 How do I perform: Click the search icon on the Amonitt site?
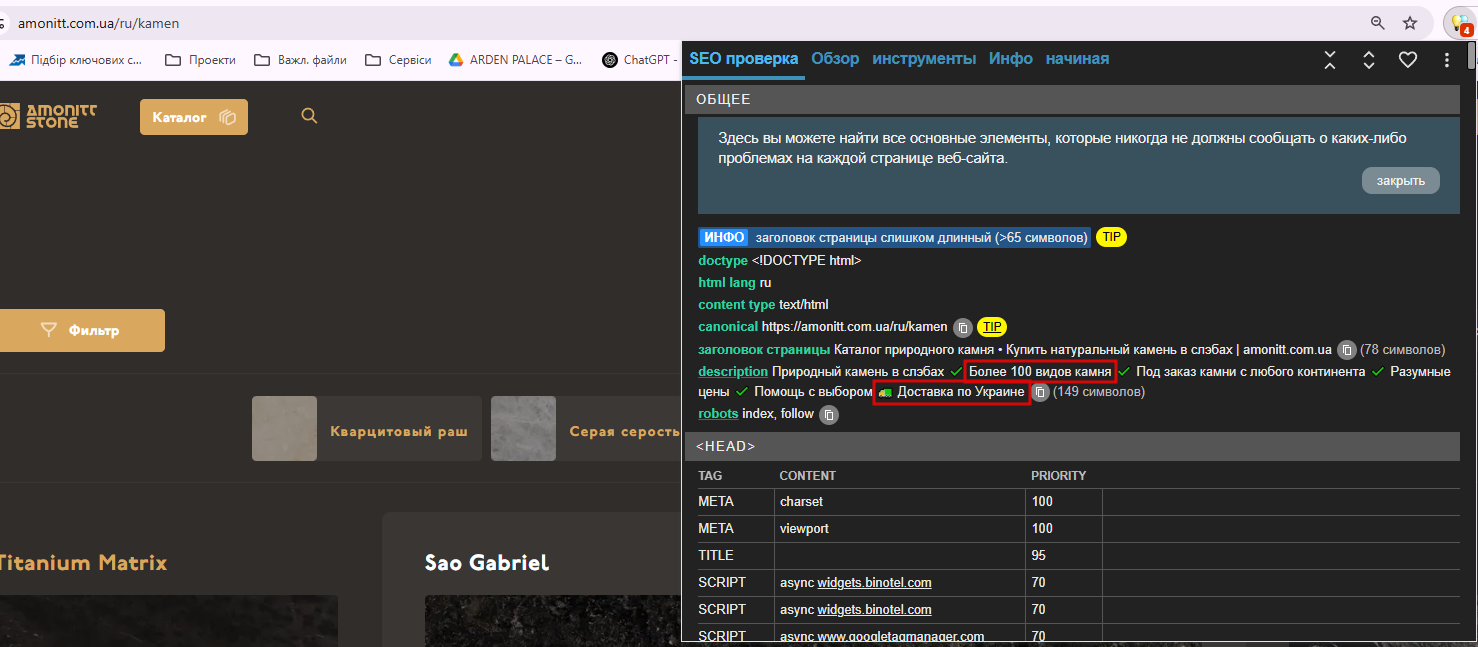click(x=309, y=116)
